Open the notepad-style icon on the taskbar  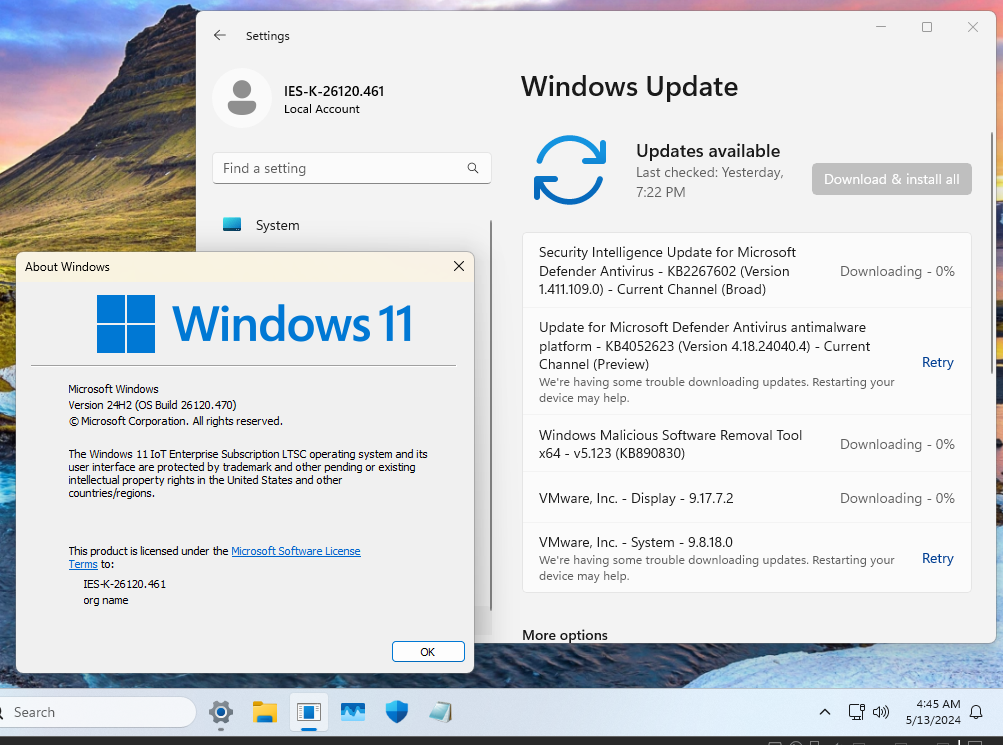click(441, 712)
